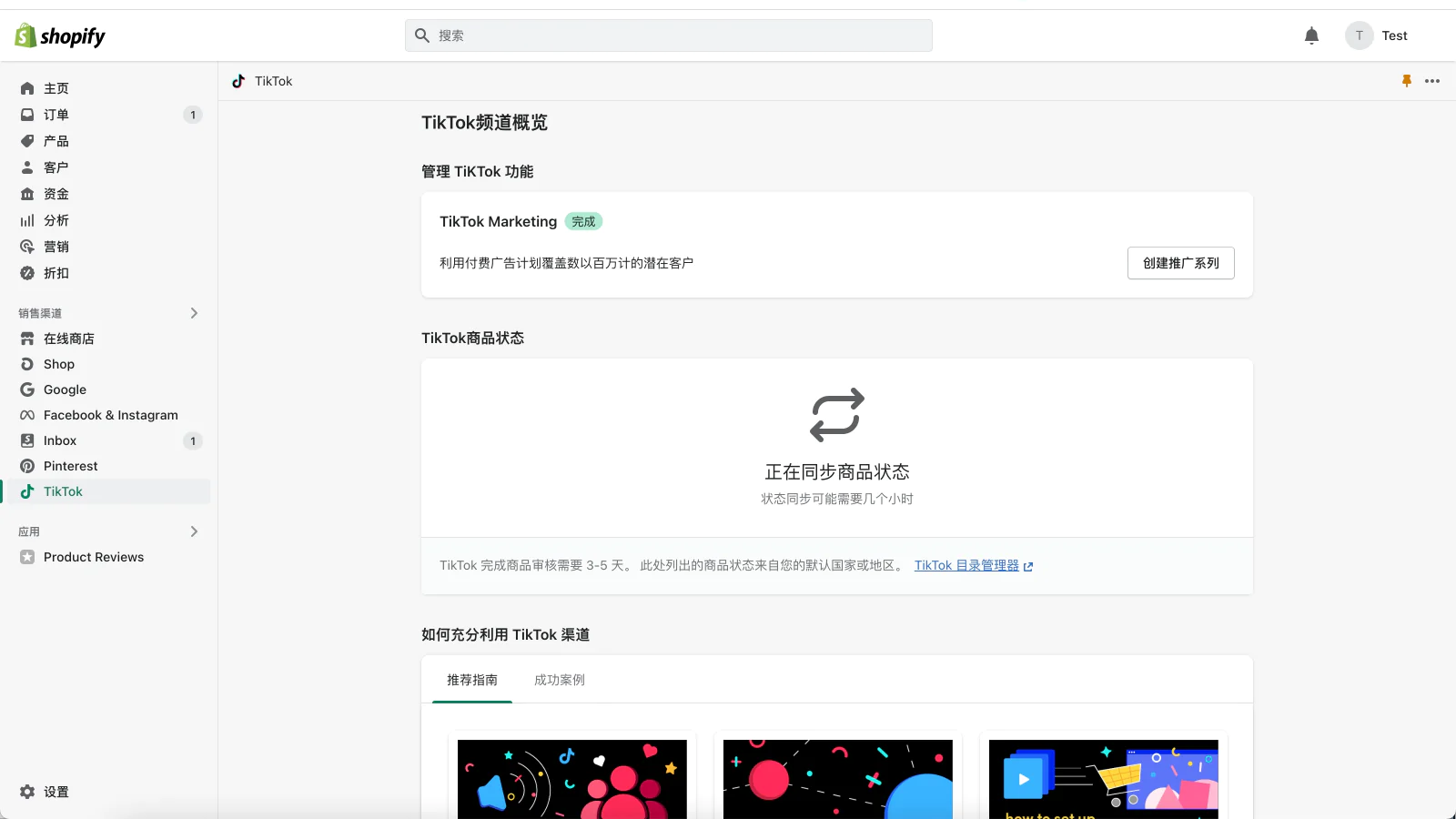Click the analytics bar chart icon

(x=27, y=220)
